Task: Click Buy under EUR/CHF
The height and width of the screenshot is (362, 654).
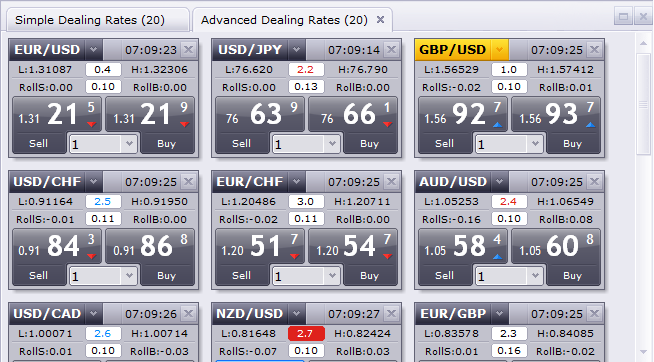Action: 369,276
